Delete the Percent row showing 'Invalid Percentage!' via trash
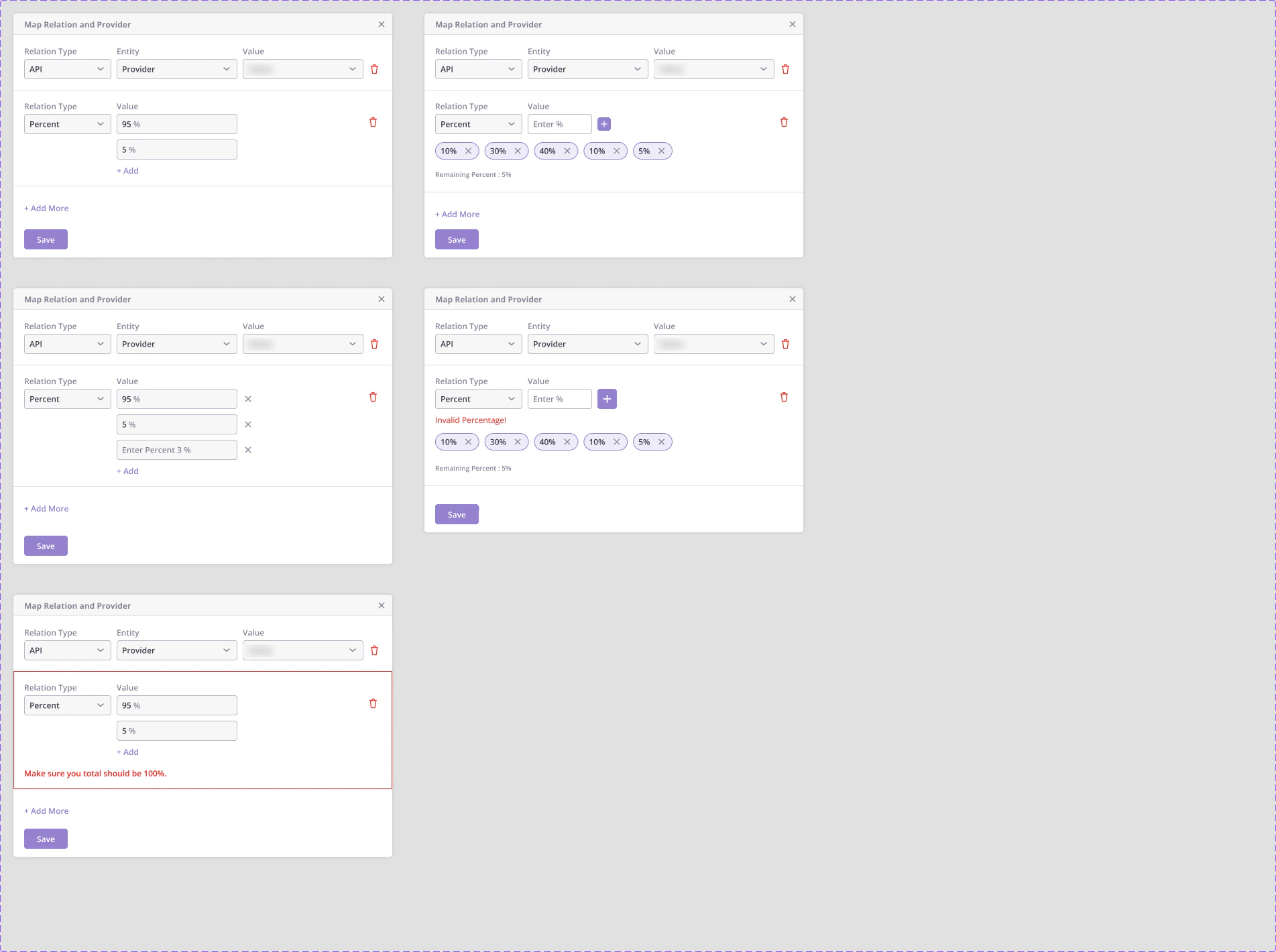The width and height of the screenshot is (1276, 952). click(x=785, y=397)
